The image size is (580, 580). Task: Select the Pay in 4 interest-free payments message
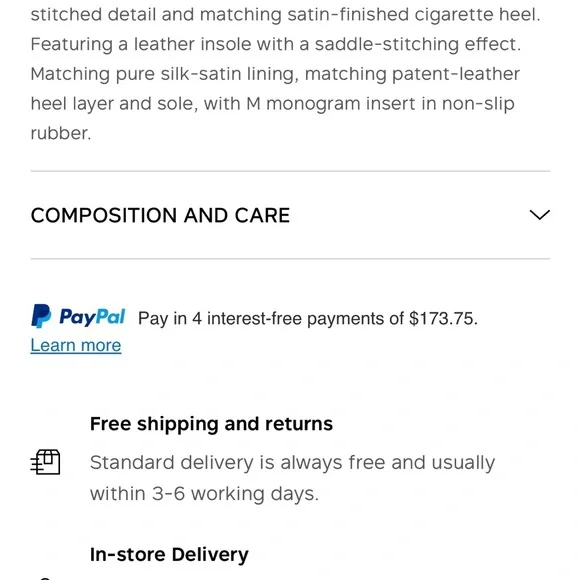[x=308, y=318]
